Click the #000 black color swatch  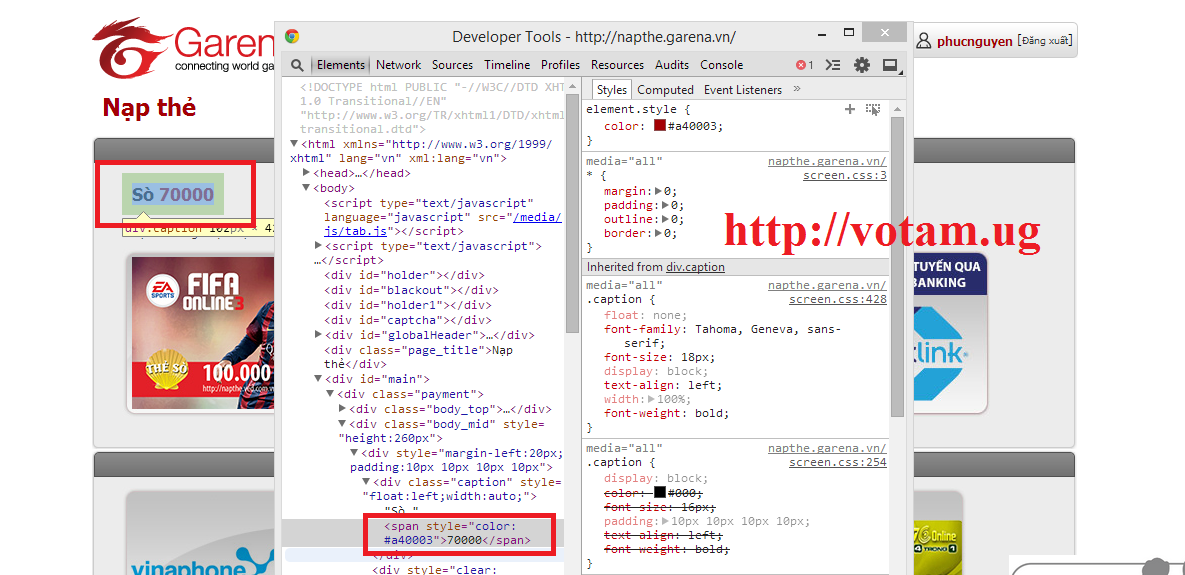660,492
